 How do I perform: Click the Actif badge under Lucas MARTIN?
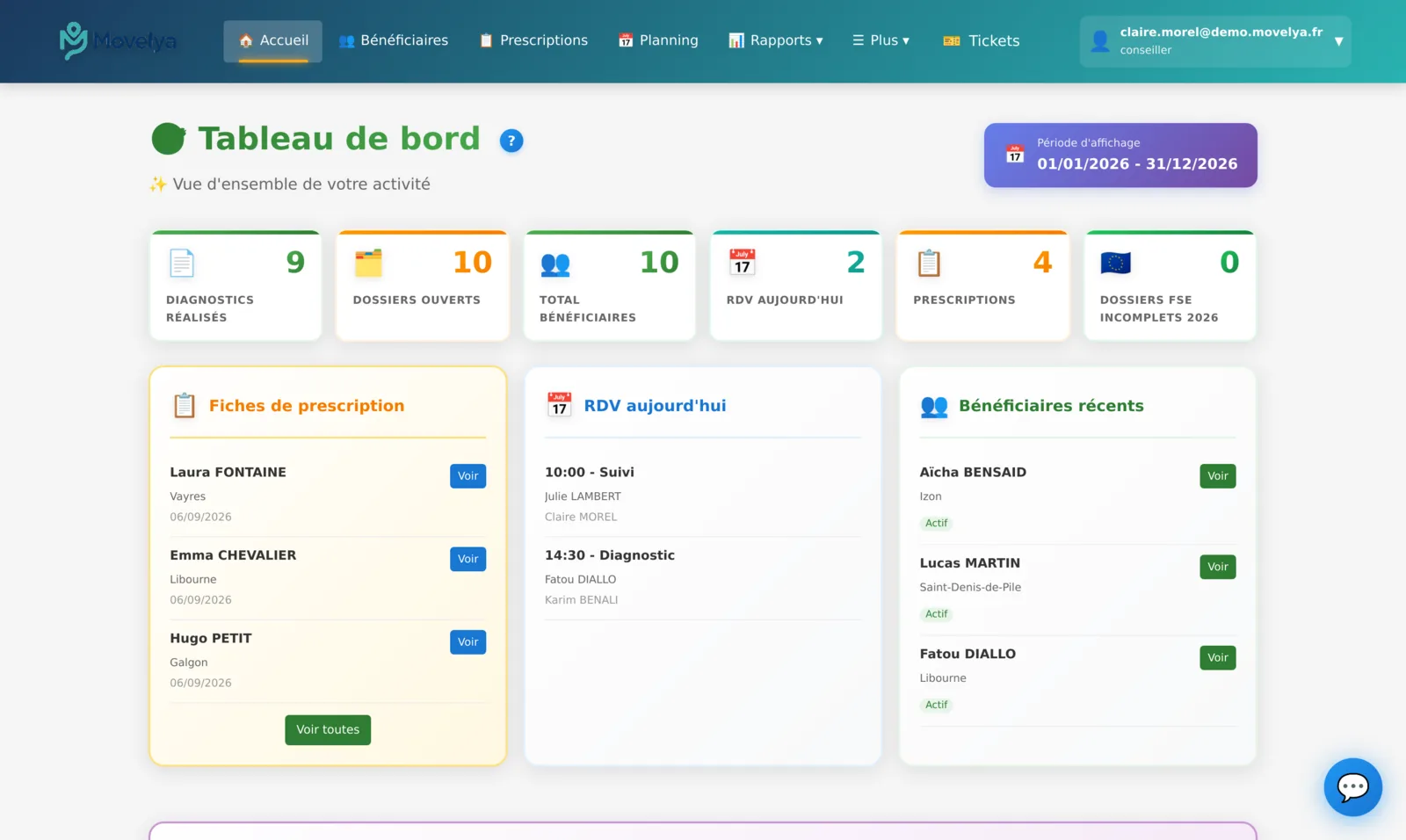(936, 614)
